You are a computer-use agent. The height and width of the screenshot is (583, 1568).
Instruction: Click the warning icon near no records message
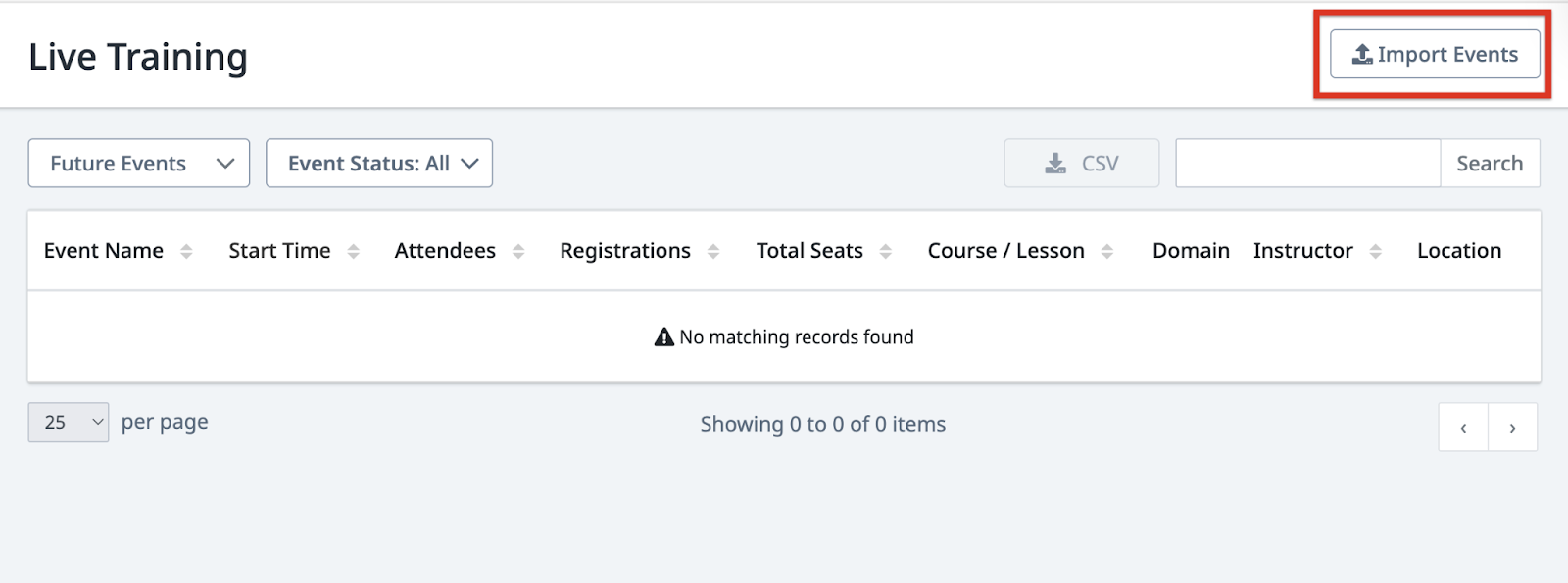pos(662,336)
